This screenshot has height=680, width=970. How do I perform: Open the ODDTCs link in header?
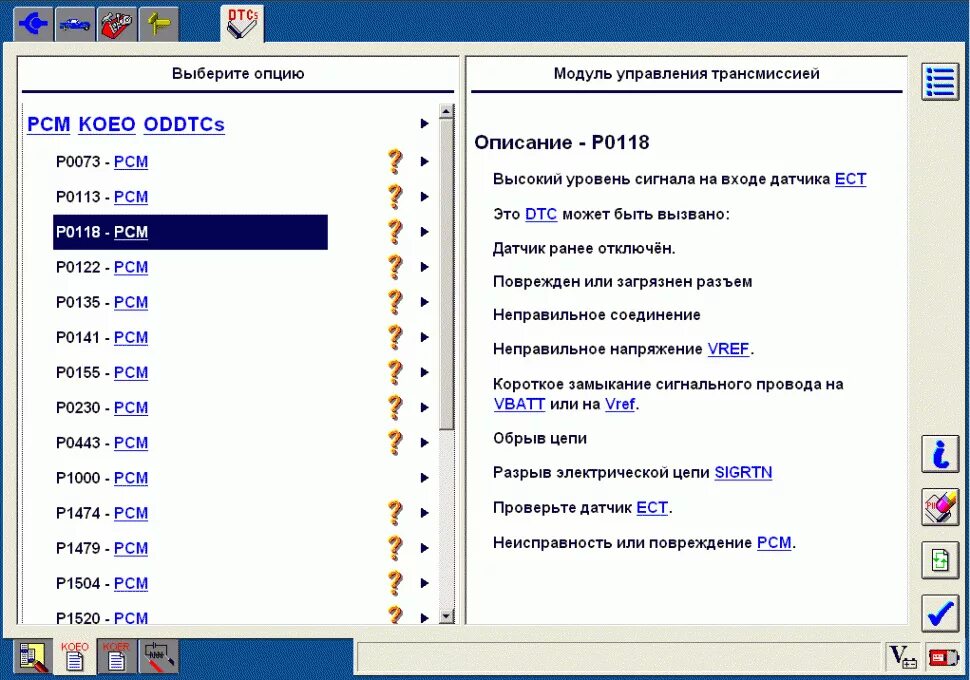click(x=184, y=124)
